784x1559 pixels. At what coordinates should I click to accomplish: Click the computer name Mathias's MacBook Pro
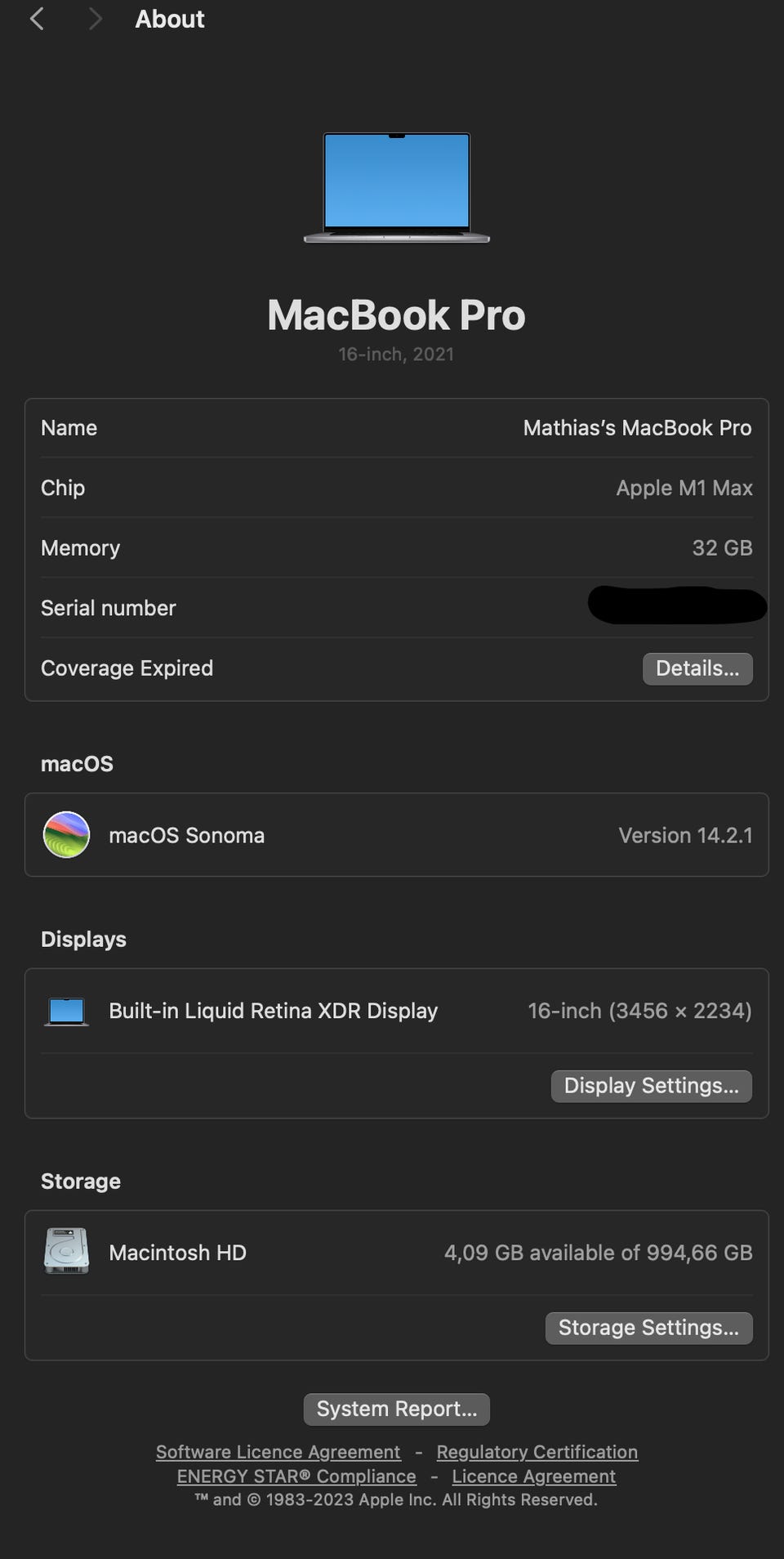click(637, 428)
